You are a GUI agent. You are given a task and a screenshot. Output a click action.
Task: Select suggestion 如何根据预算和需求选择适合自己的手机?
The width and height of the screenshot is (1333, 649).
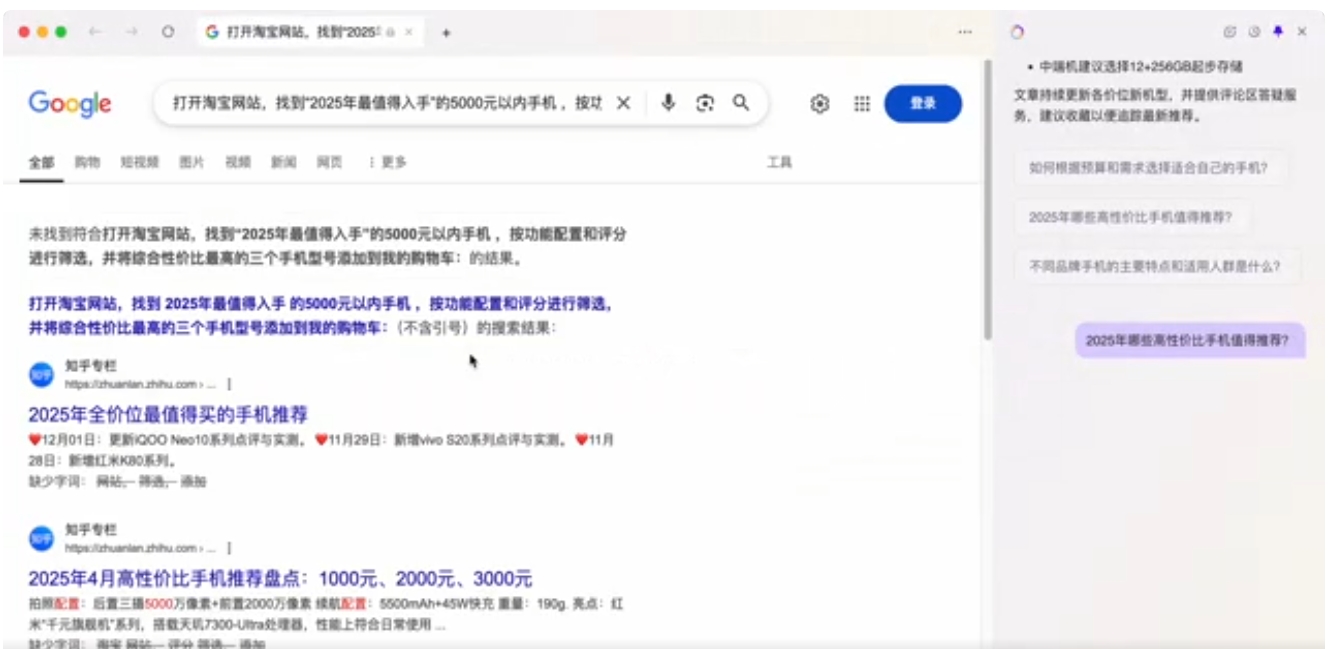(x=1149, y=168)
